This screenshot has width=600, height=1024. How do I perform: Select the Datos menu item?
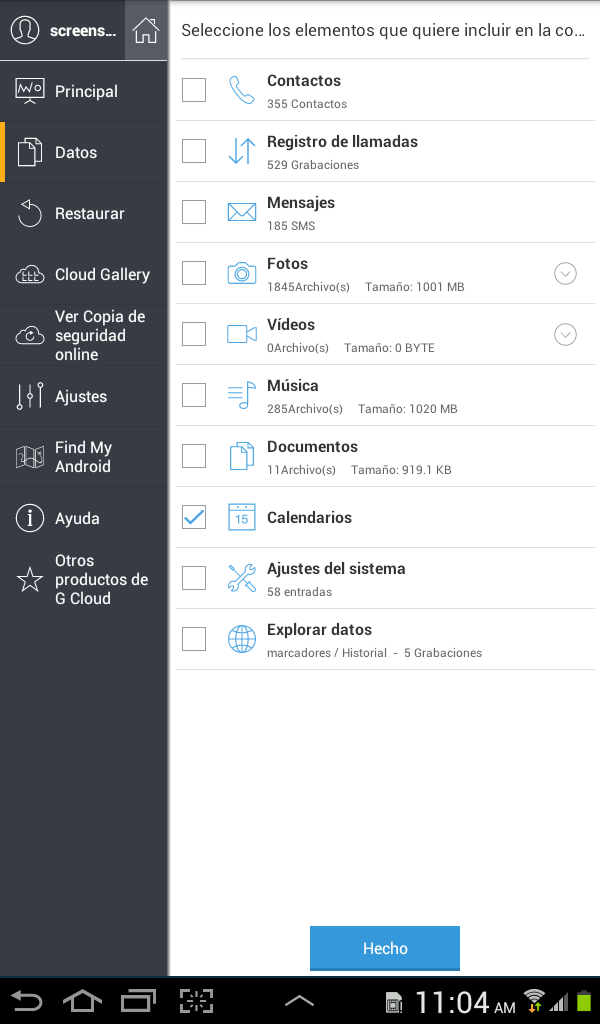(84, 152)
